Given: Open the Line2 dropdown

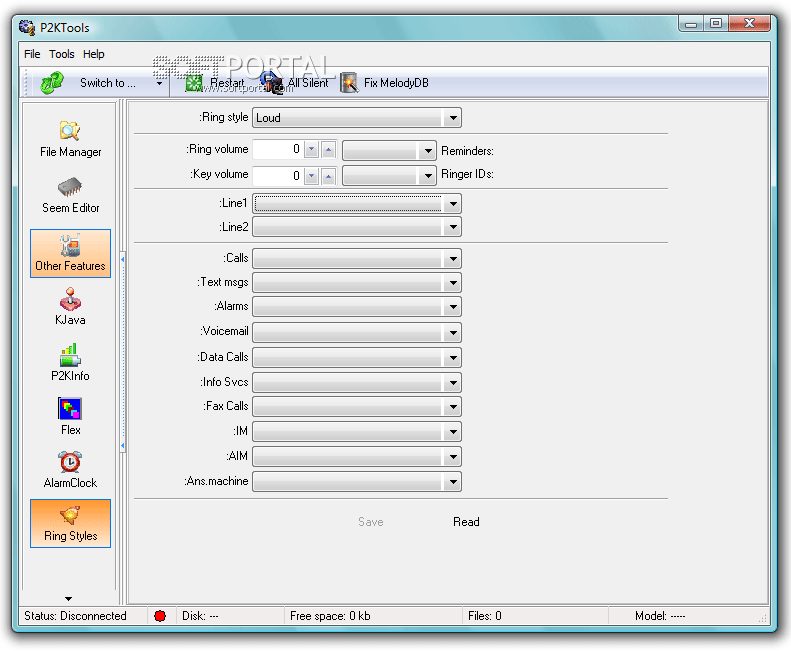Looking at the screenshot, I should point(357,227).
